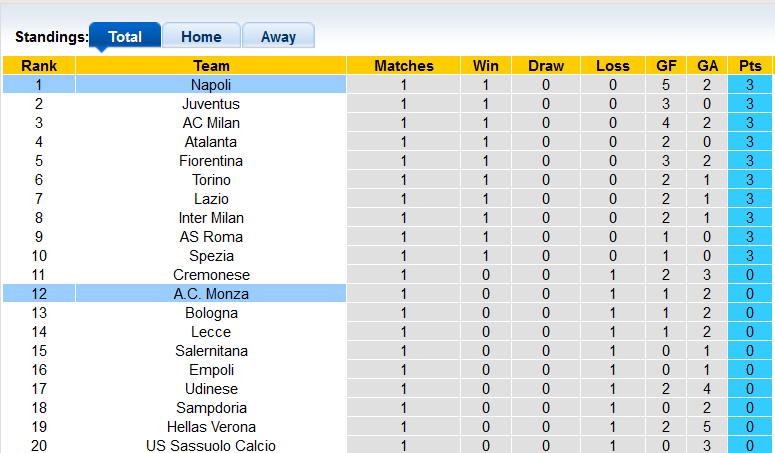Open the Juventus team link
775x453 pixels.
211,104
